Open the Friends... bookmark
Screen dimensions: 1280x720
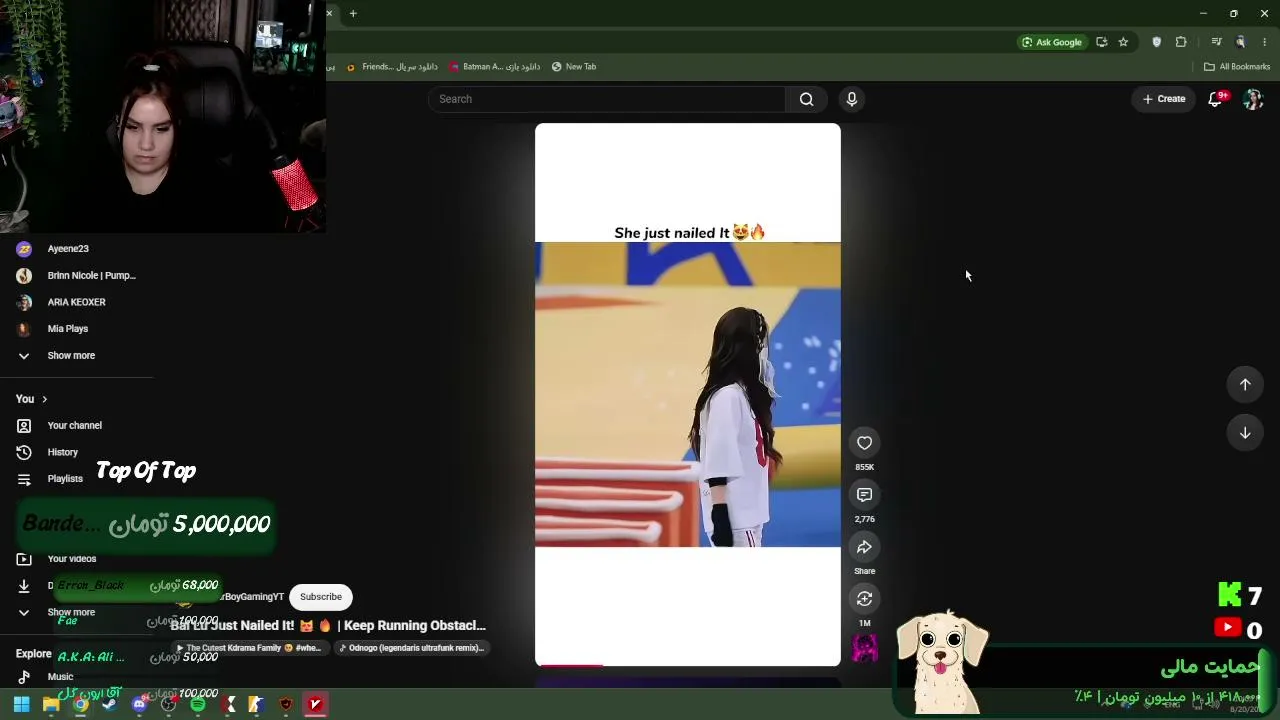tap(392, 67)
